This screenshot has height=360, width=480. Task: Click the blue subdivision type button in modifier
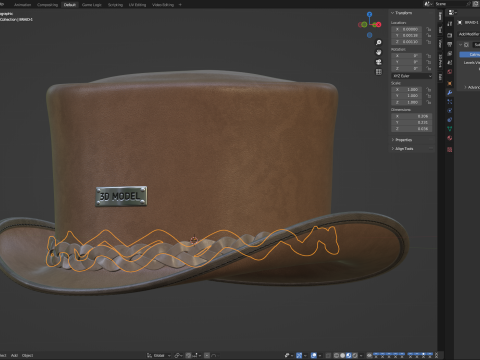470,54
